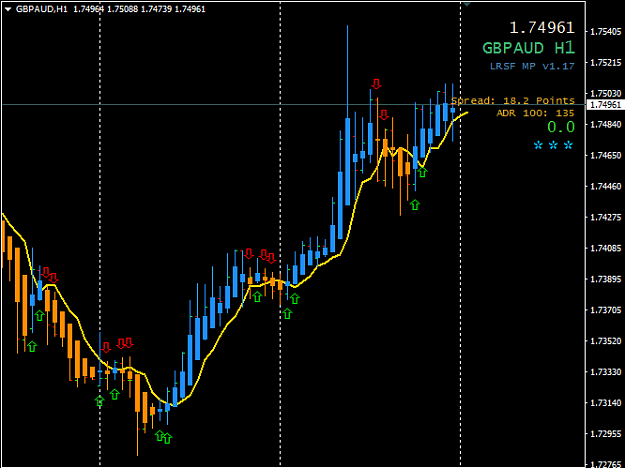This screenshot has height=468, width=625.
Task: Click the 1.74650 price scale label
Action: coord(605,155)
